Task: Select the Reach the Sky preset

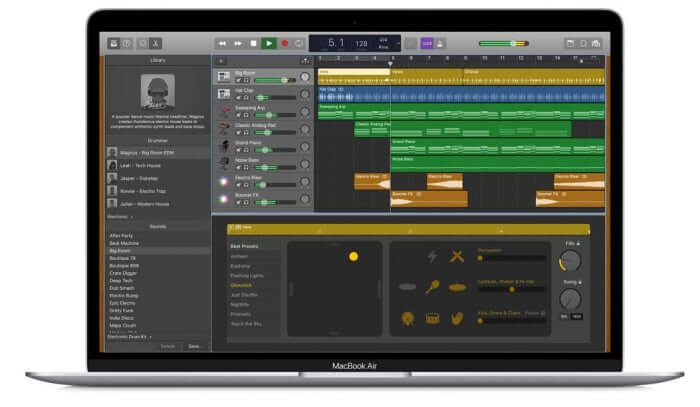Action: (246, 324)
